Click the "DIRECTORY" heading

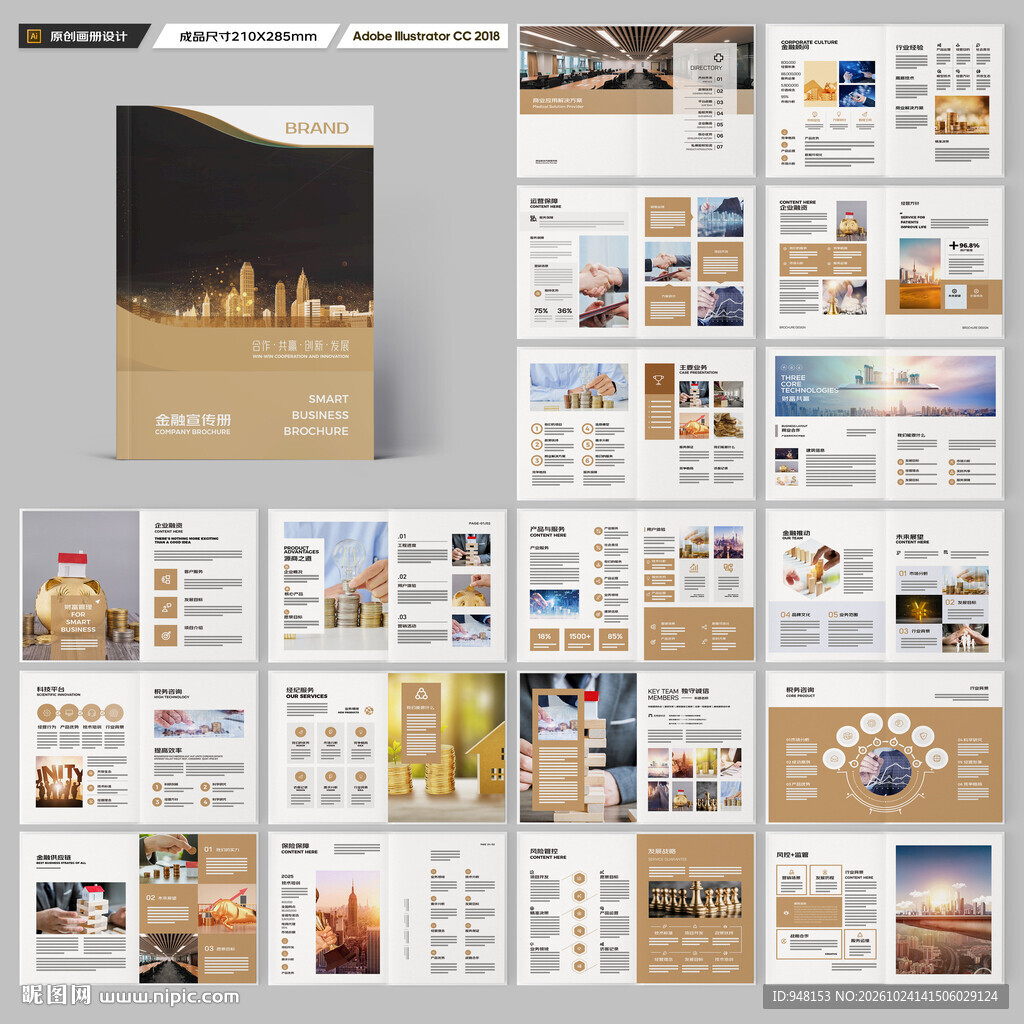click(x=706, y=68)
